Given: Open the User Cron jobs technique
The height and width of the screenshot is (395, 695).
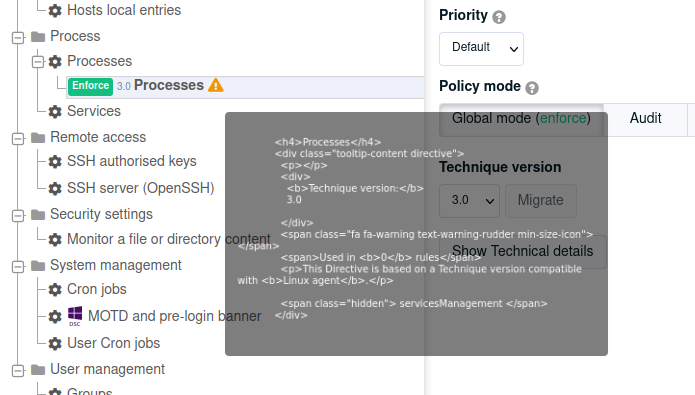Looking at the screenshot, I should [113, 343].
